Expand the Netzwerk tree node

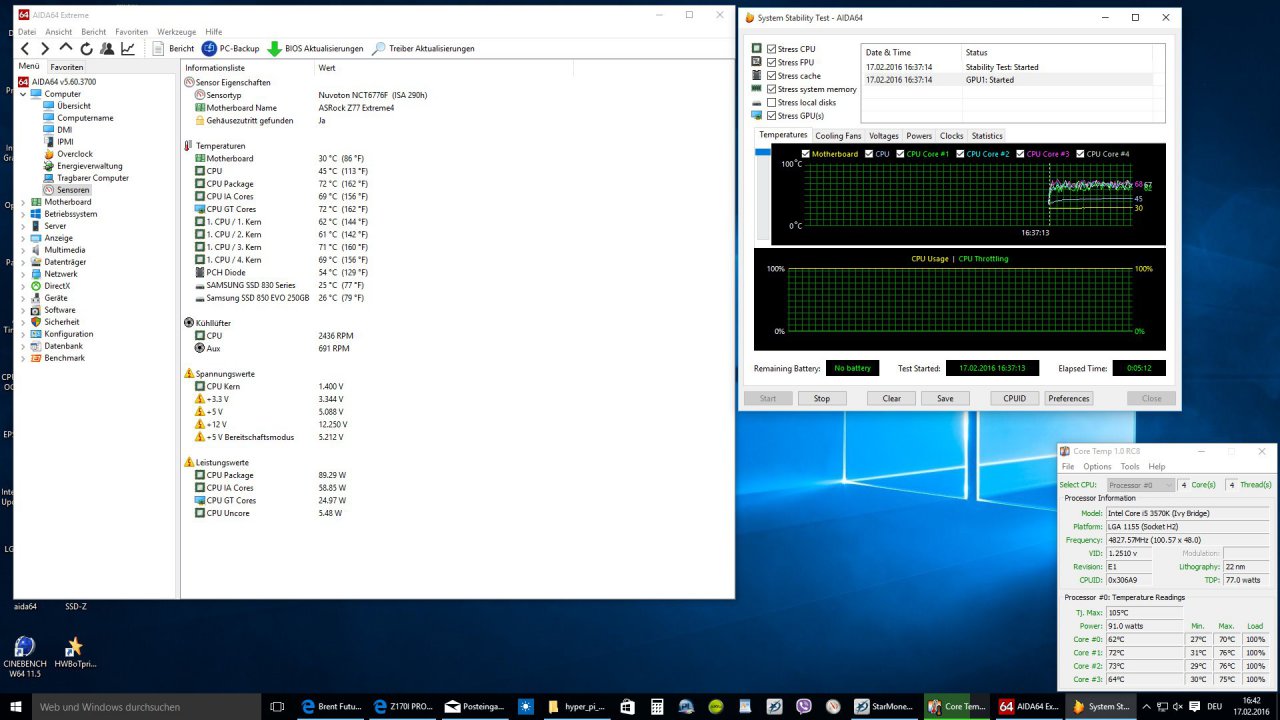coord(23,274)
